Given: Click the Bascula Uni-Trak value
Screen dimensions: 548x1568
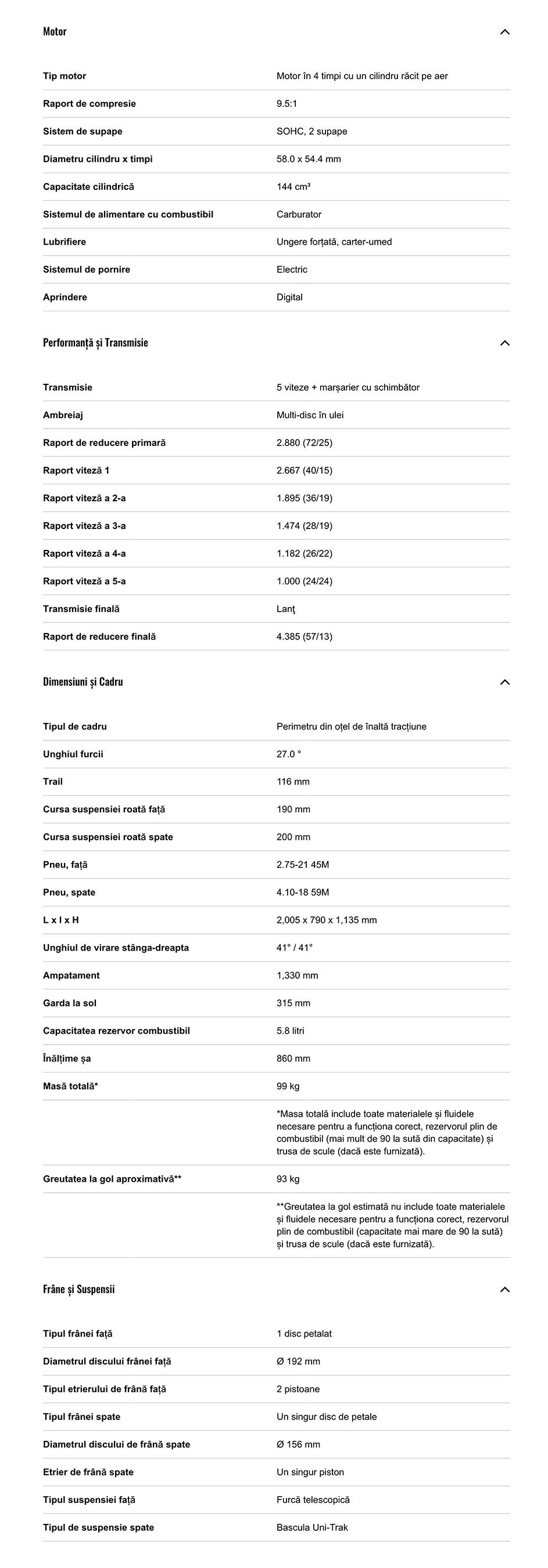Looking at the screenshot, I should pyautogui.click(x=313, y=1527).
